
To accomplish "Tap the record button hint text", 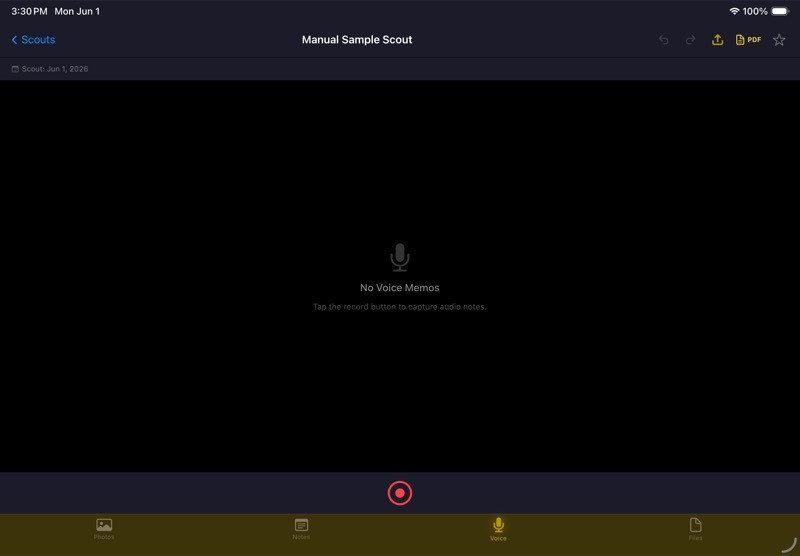I will tap(399, 307).
